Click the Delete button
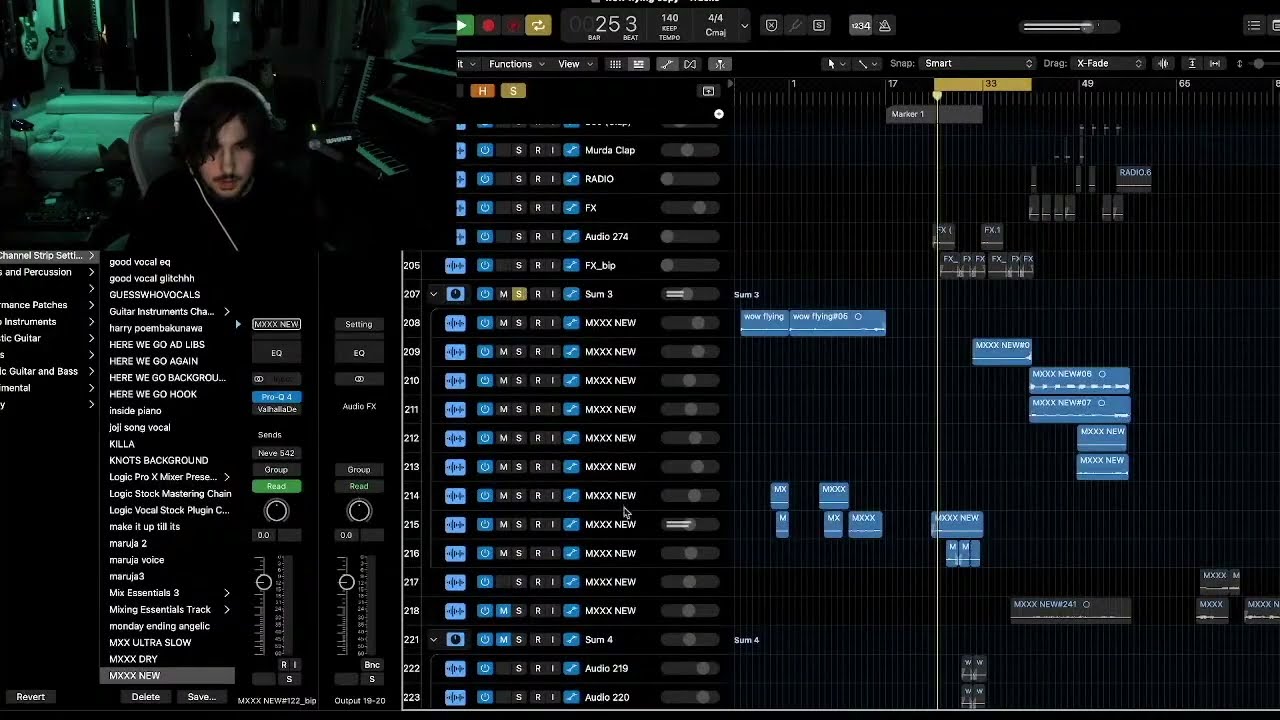The height and width of the screenshot is (720, 1280). [x=146, y=697]
